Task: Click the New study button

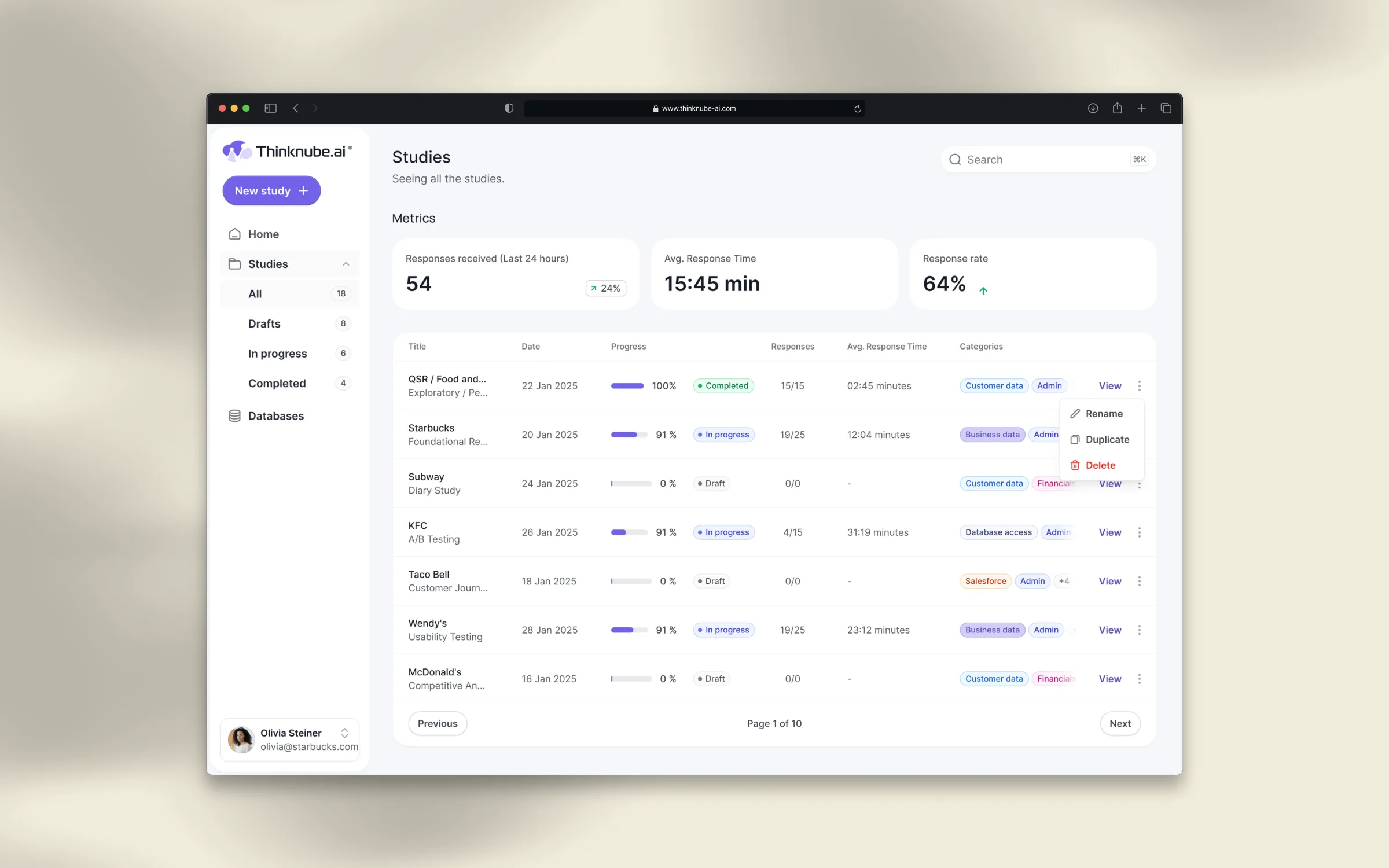Action: [271, 191]
